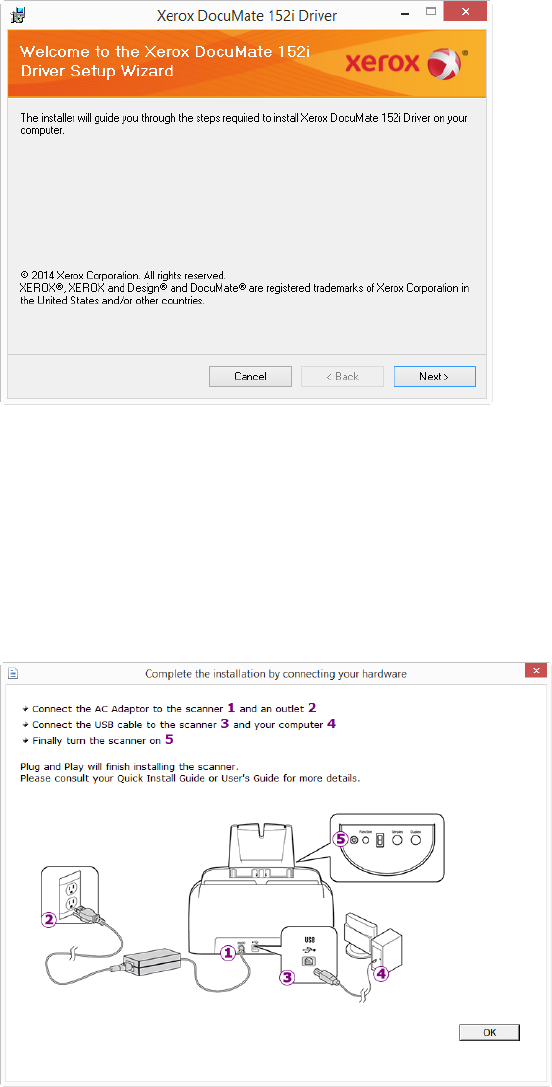This screenshot has height=1087, width=552.
Task: Click the Next button in setup wizard
Action: tap(434, 376)
